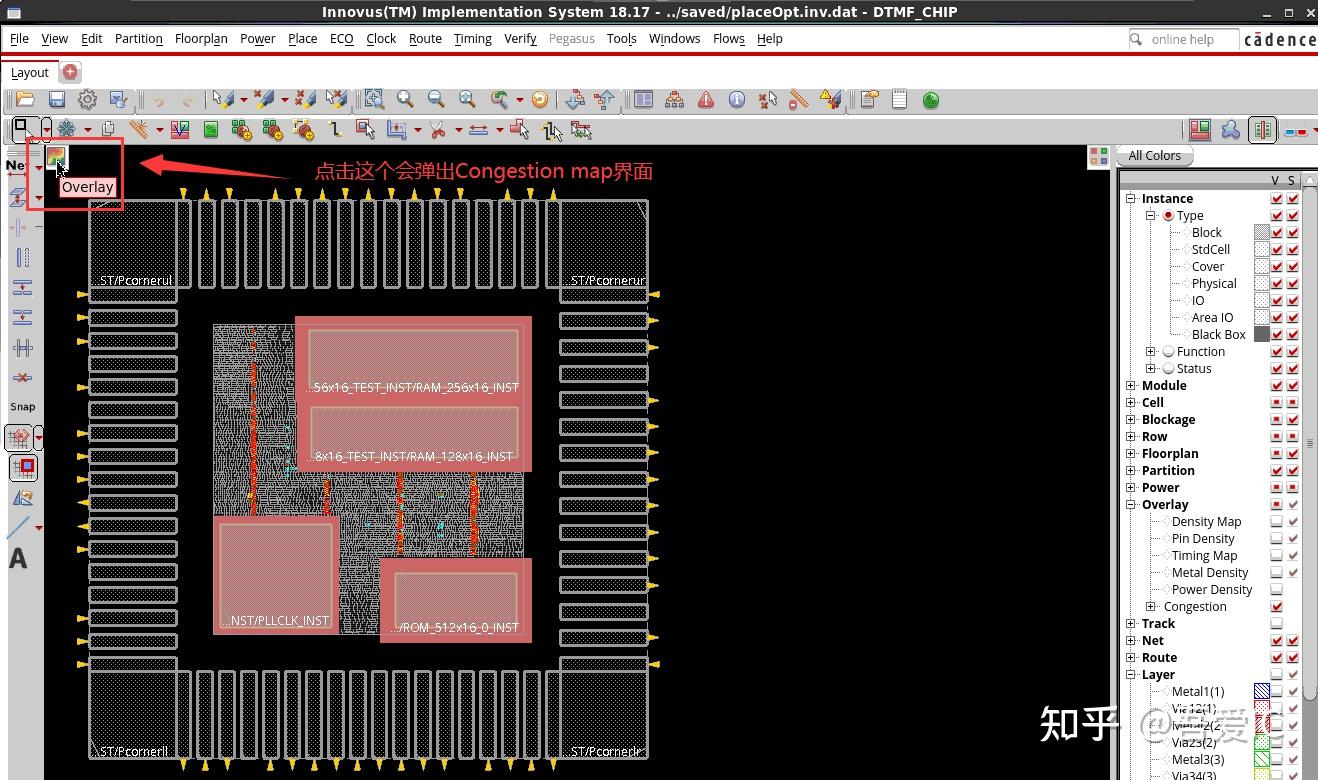Toggle the Congestion overlay visibility checkbox

tap(1277, 607)
